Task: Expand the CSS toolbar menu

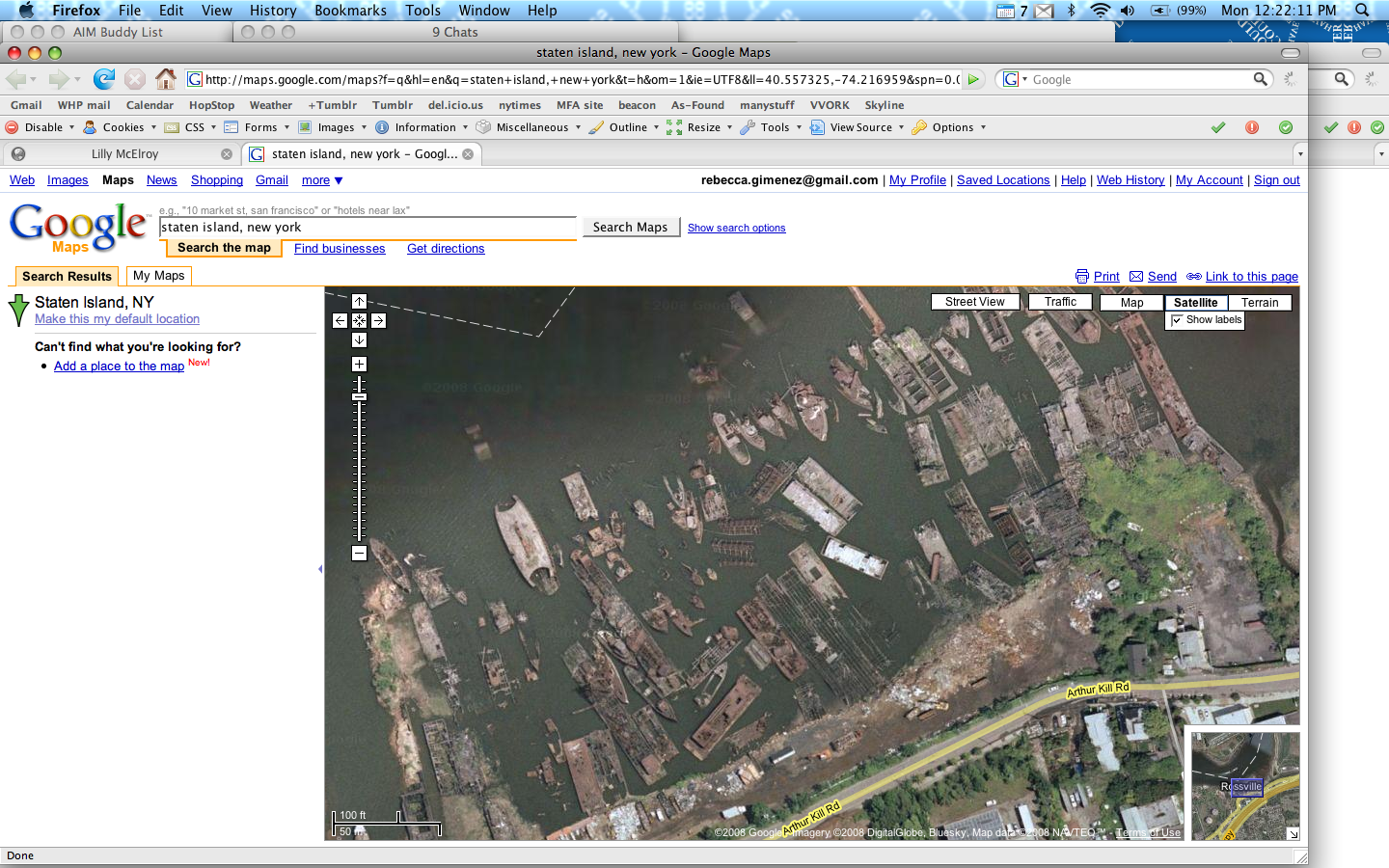Action: [x=191, y=127]
